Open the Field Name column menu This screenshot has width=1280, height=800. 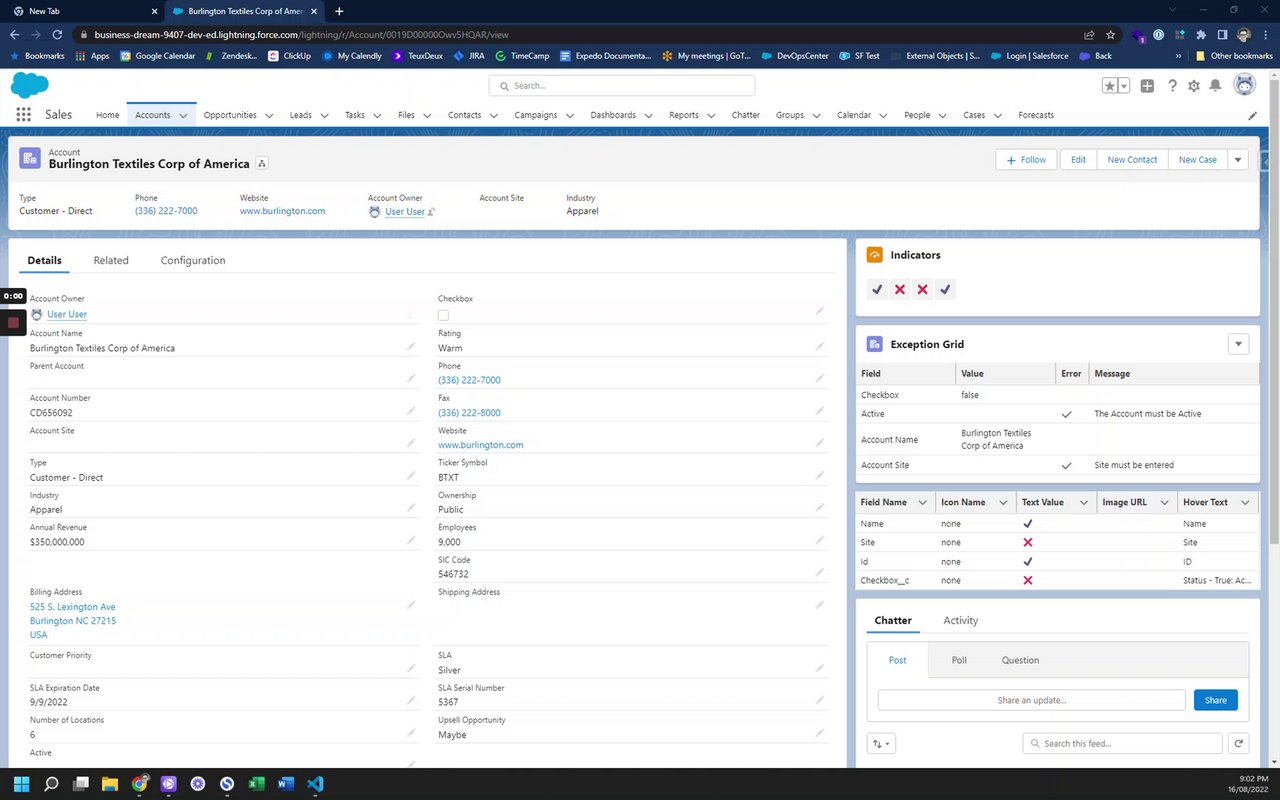(925, 502)
